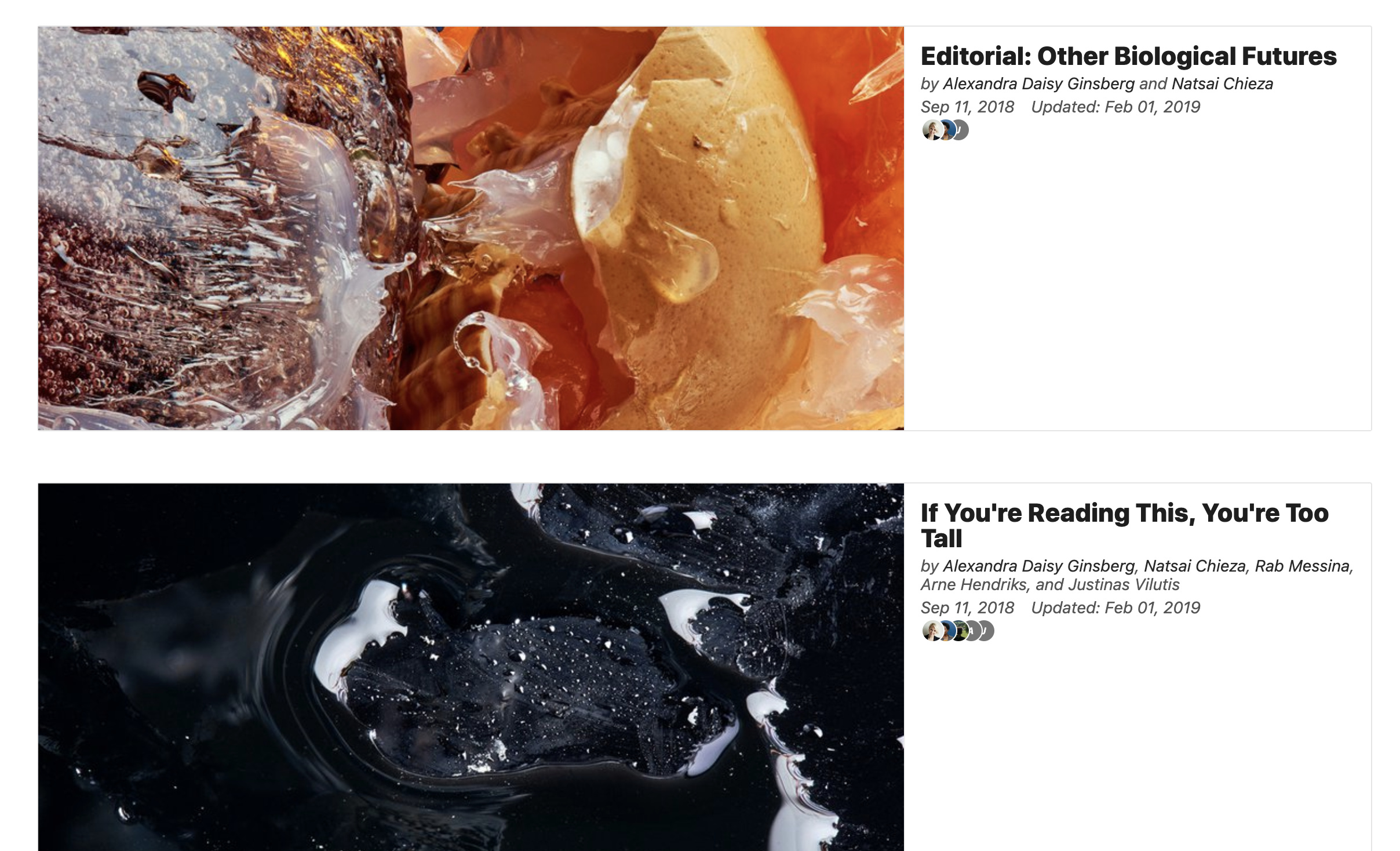
Task: View Rab Messina's author page
Action: point(1302,566)
